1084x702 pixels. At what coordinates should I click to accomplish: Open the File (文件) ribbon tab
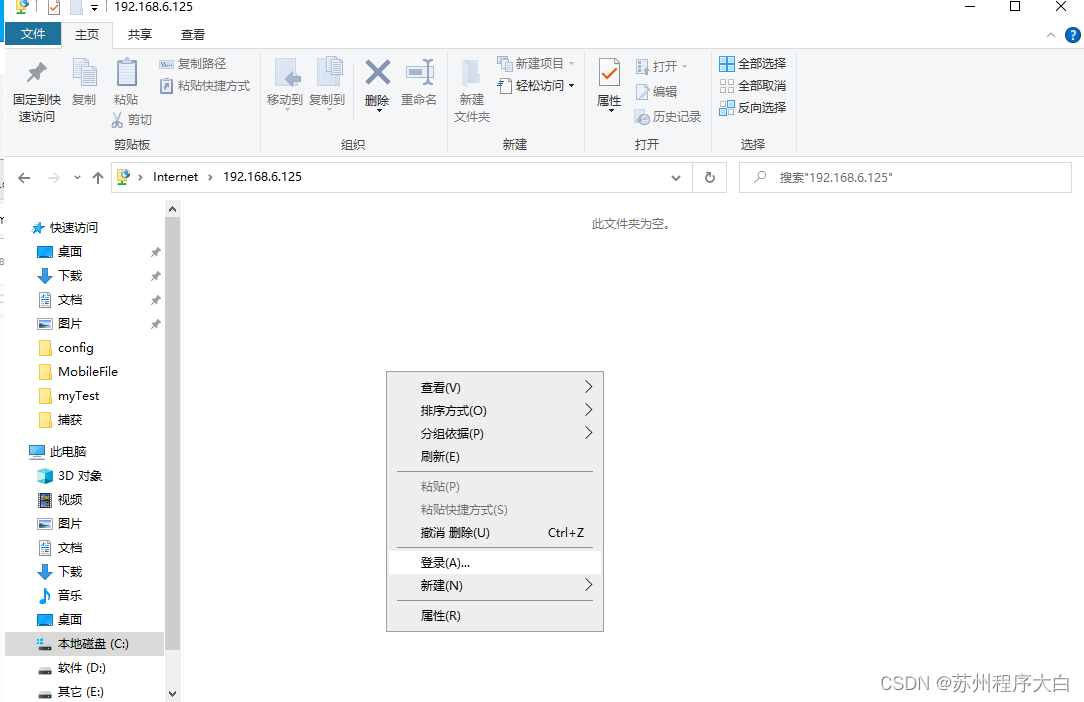33,34
